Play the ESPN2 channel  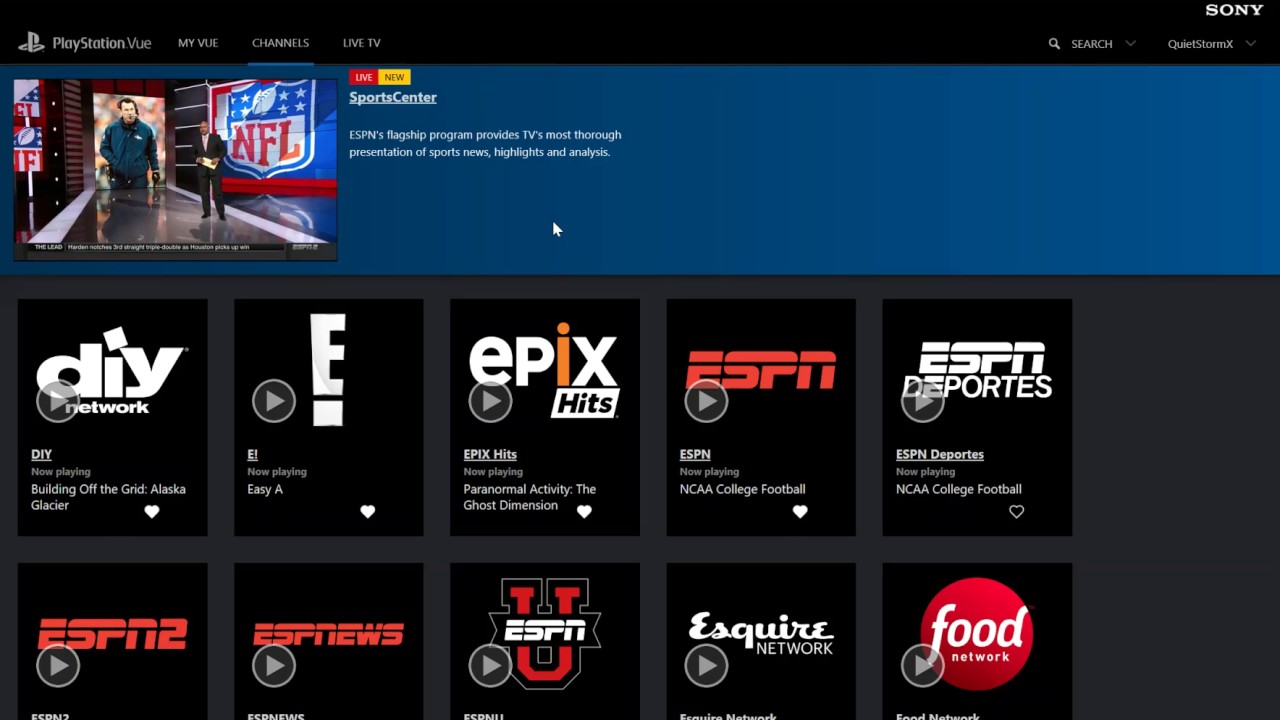click(x=58, y=665)
